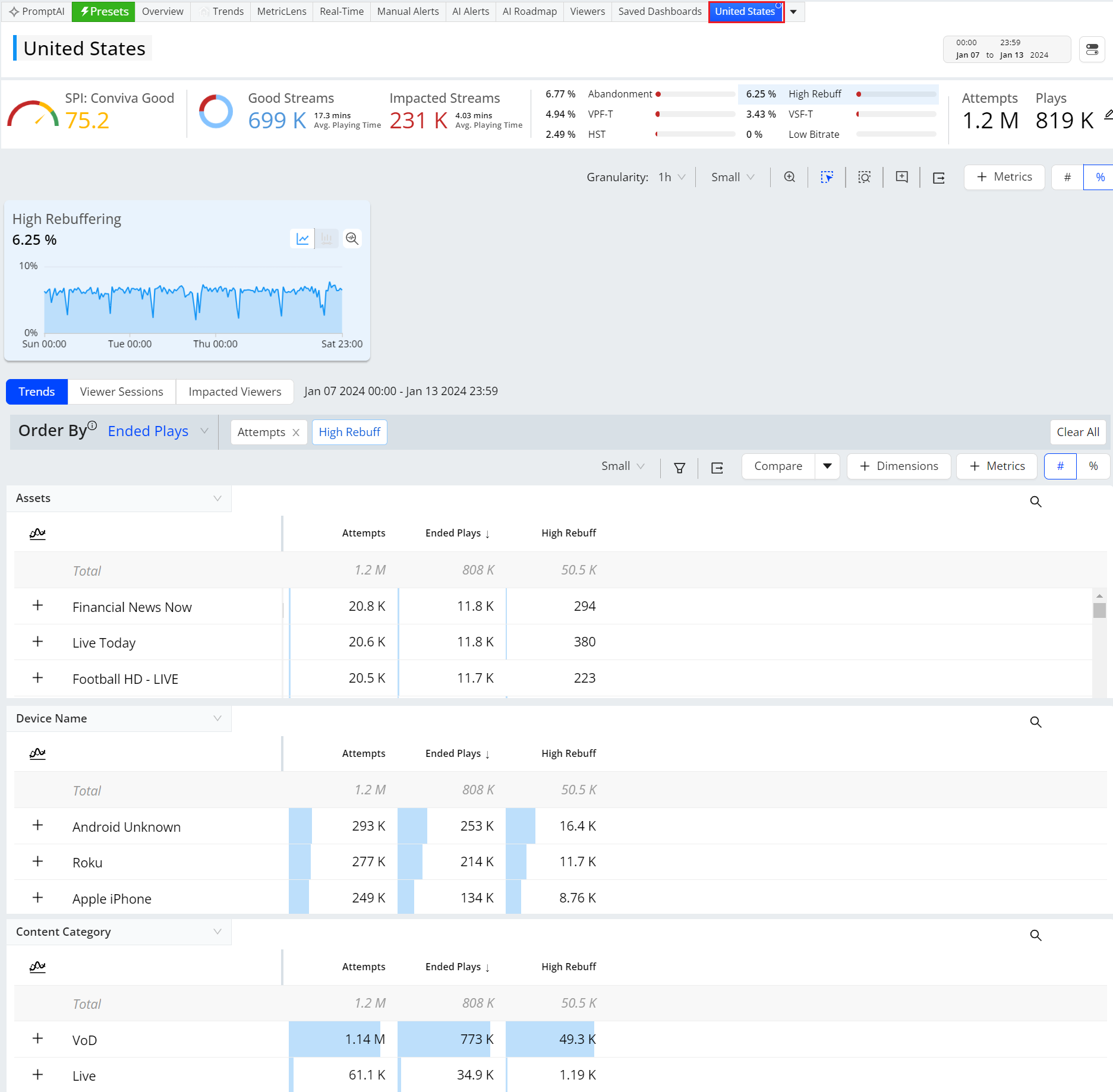Click the + Dimensions button
Screen dimensions: 1113x1092
898,466
